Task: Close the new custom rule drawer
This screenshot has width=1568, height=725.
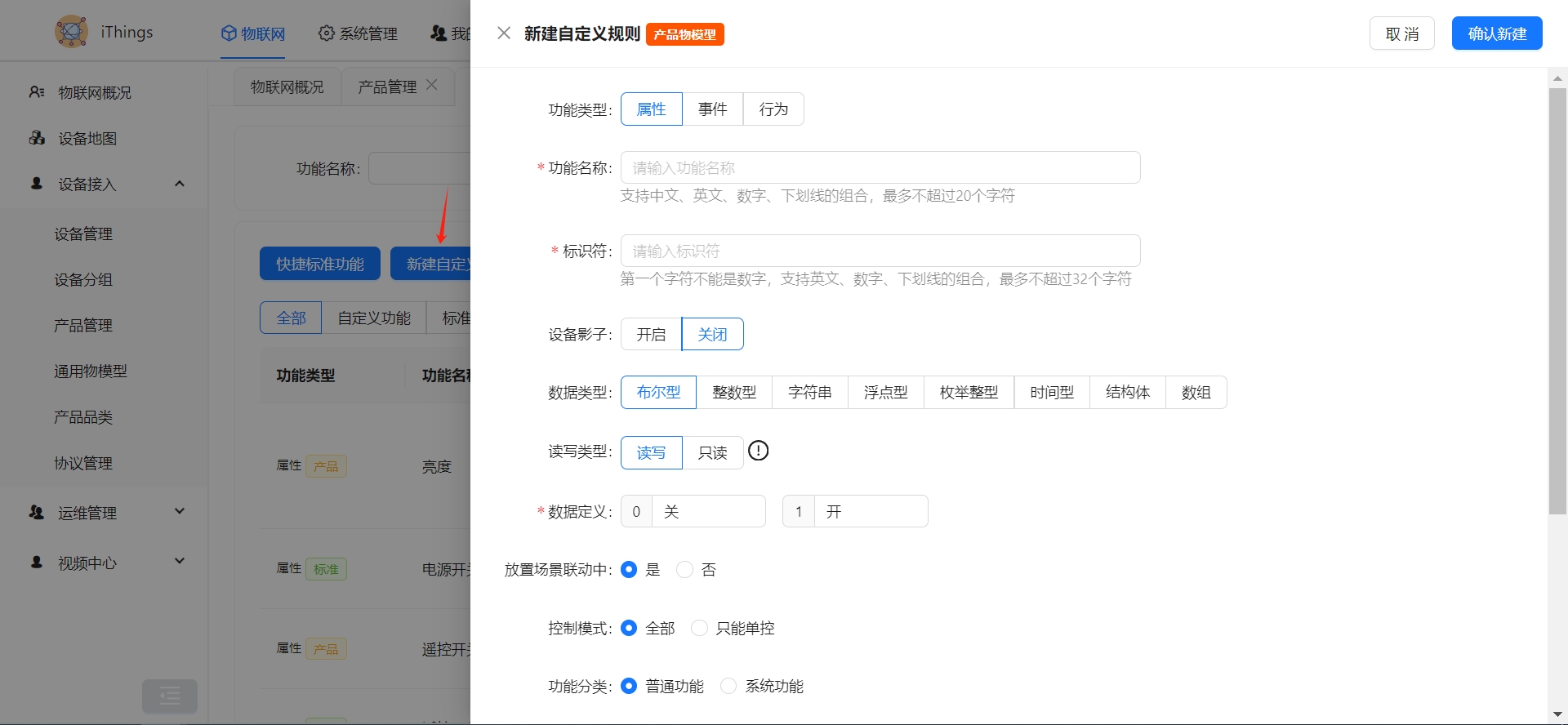Action: coord(504,33)
